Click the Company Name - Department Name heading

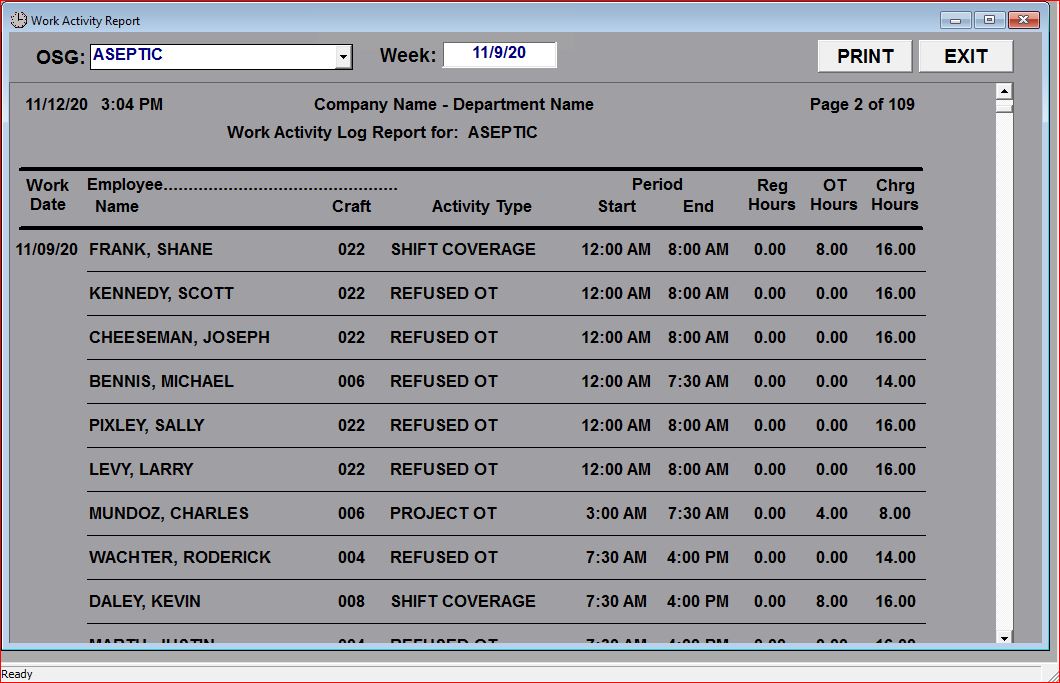pos(454,104)
